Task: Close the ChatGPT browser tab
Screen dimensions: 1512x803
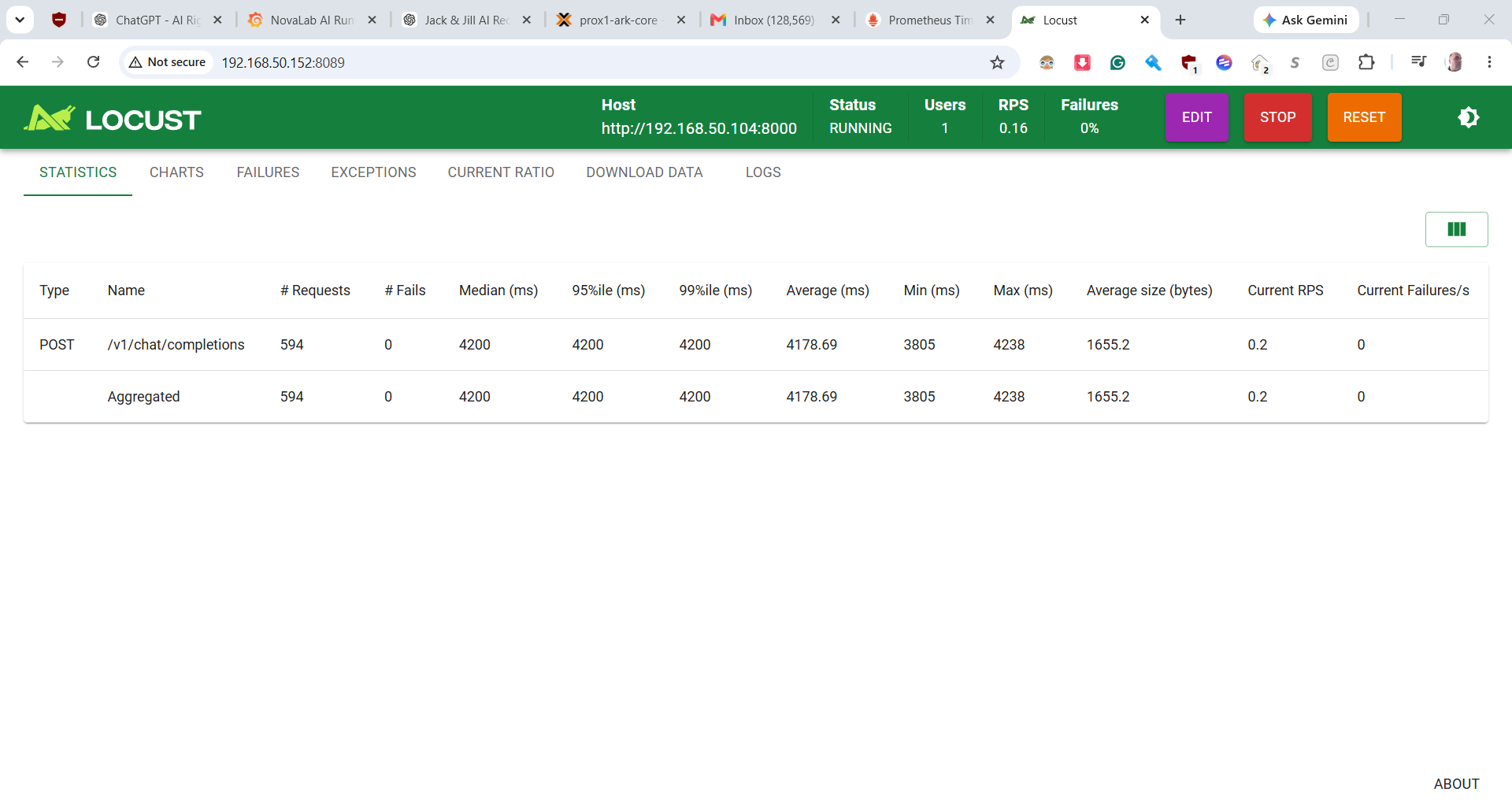Action: click(x=218, y=20)
